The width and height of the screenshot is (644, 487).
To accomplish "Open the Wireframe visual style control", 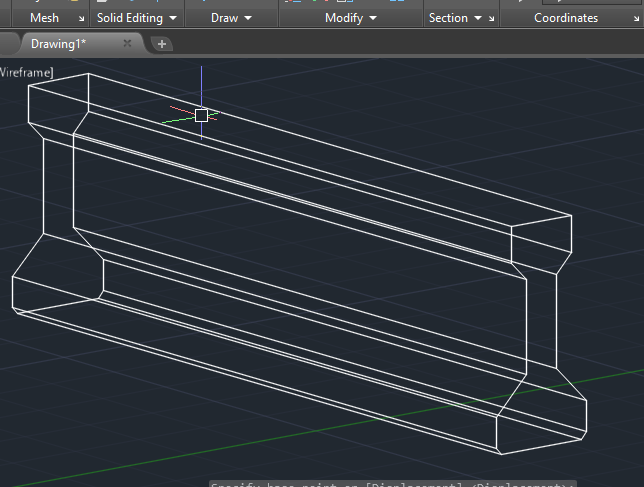I will click(26, 72).
